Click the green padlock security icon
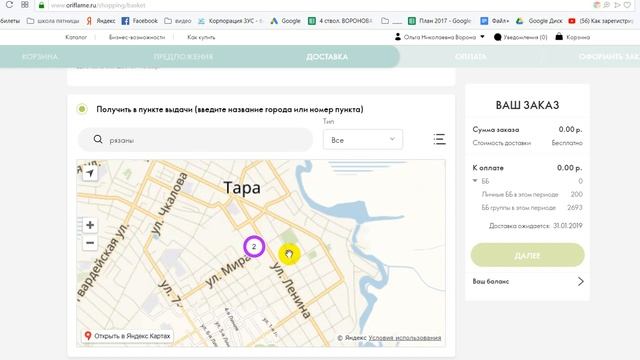The width and height of the screenshot is (640, 360). [x=41, y=5]
